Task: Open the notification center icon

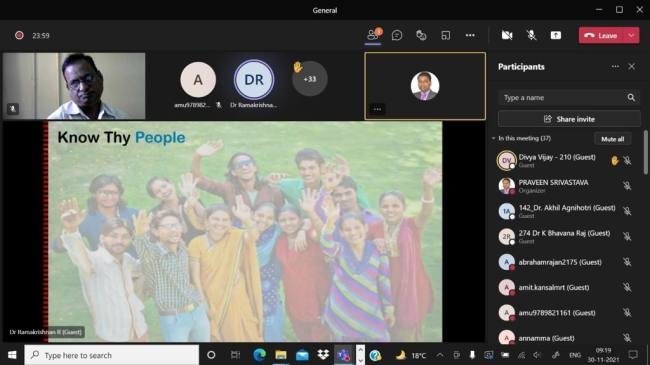Action: [x=633, y=355]
